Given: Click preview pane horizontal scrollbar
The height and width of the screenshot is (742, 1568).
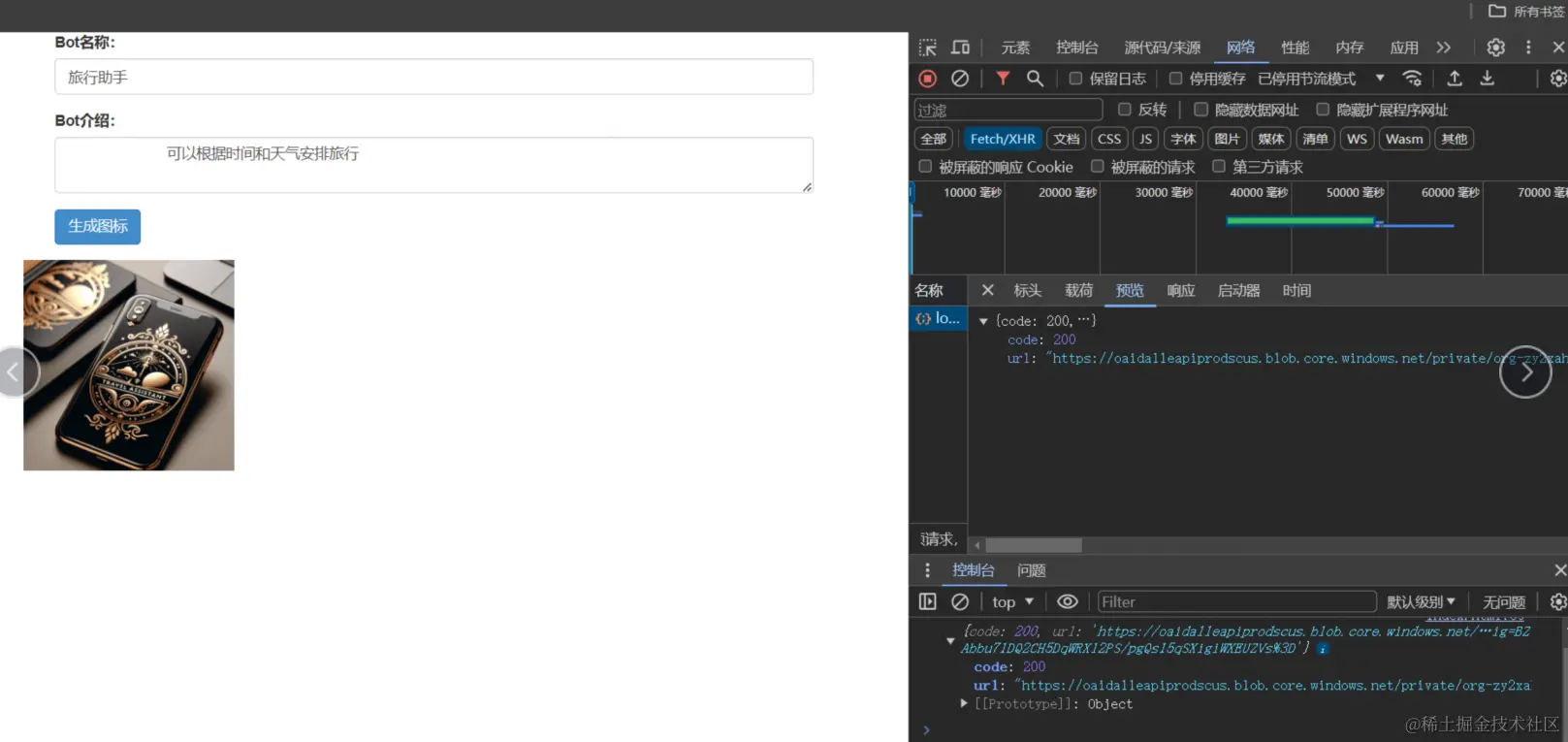Looking at the screenshot, I should coord(1034,545).
